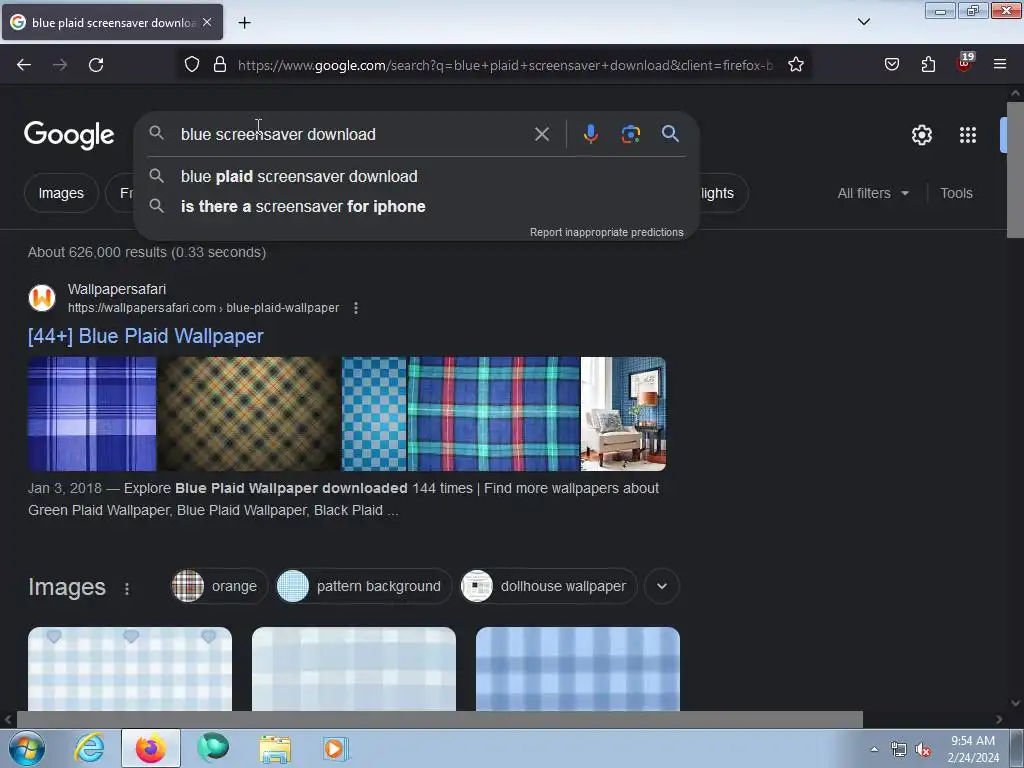The height and width of the screenshot is (768, 1024).
Task: Click inside the Google search field
Action: (x=353, y=135)
